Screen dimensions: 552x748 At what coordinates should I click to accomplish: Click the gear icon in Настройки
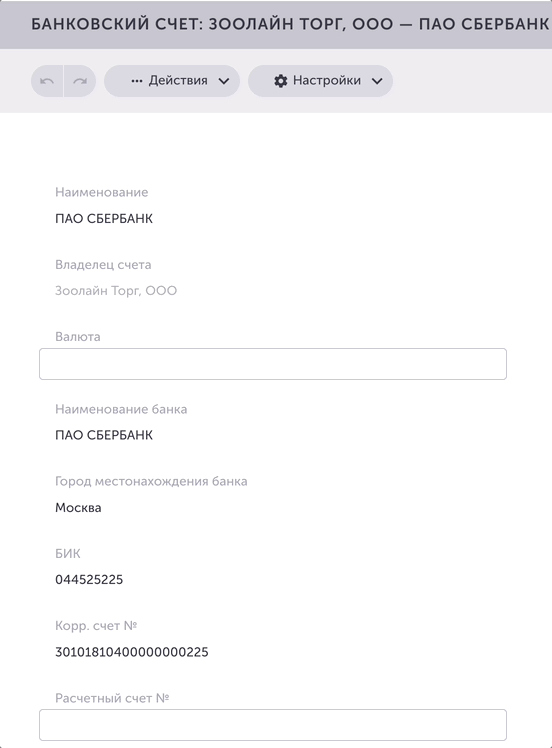point(281,81)
